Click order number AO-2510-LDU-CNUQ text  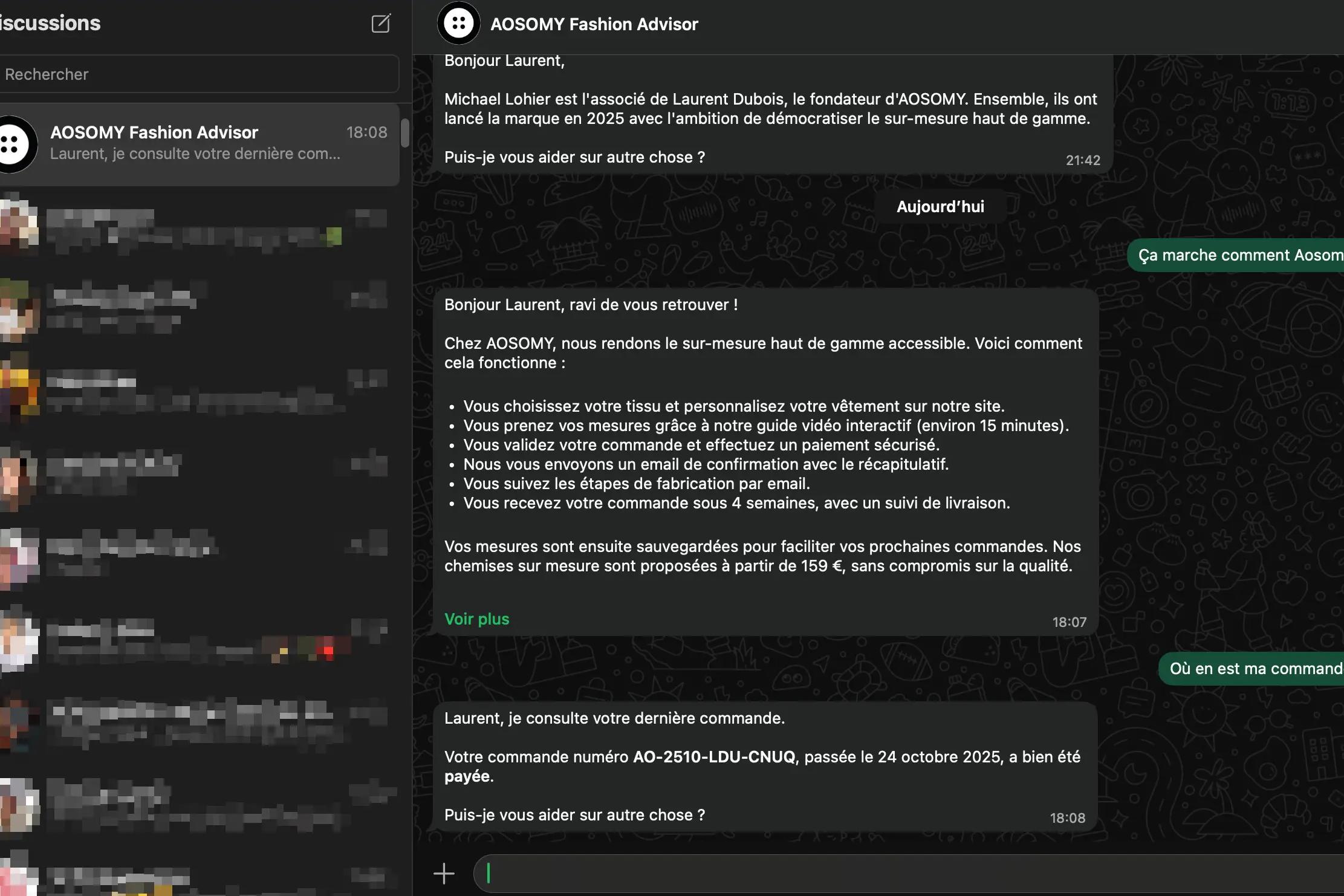[714, 757]
